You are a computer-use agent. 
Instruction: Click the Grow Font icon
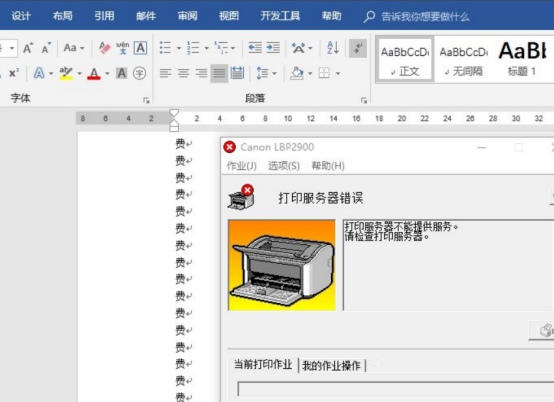click(x=28, y=48)
